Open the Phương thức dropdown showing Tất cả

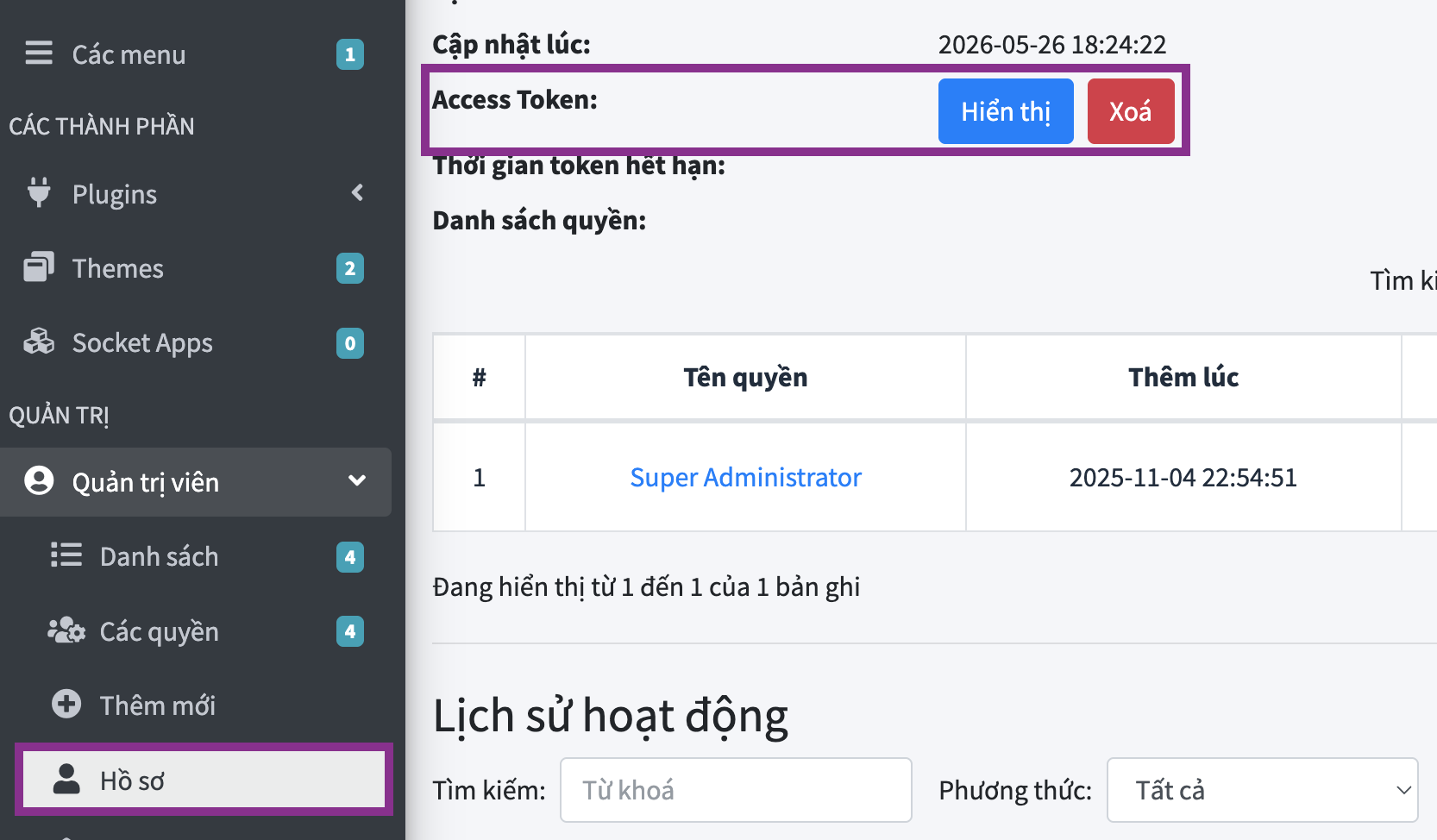tap(1263, 790)
